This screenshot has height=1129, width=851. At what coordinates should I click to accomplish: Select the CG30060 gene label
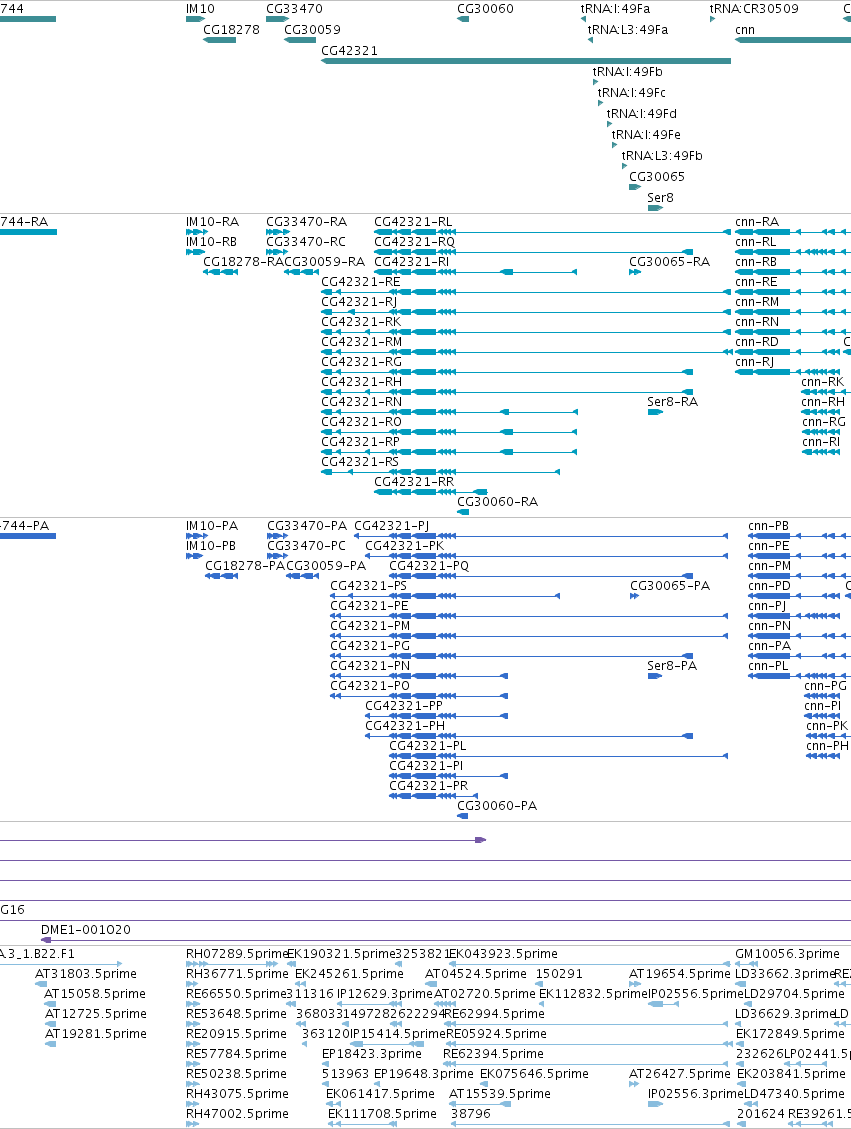485,9
